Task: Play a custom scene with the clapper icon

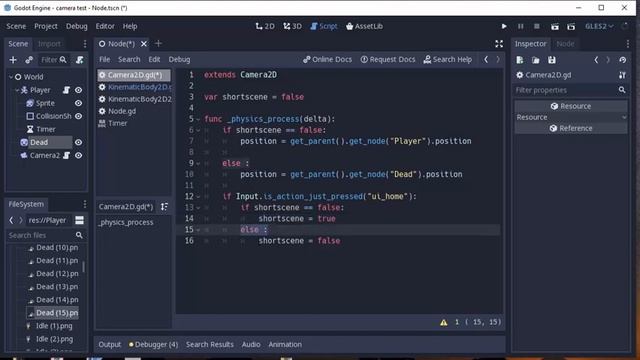Action: pyautogui.click(x=571, y=27)
